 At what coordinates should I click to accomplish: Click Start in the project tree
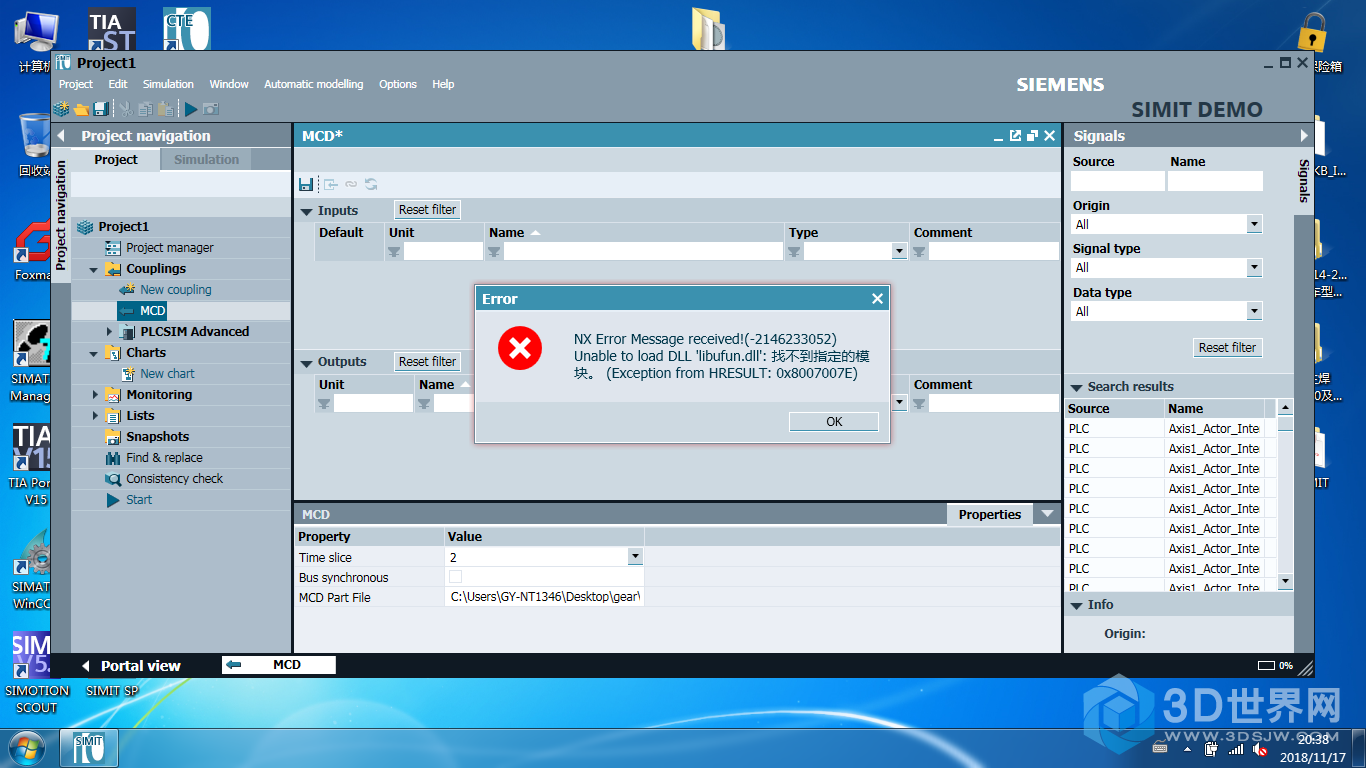139,500
